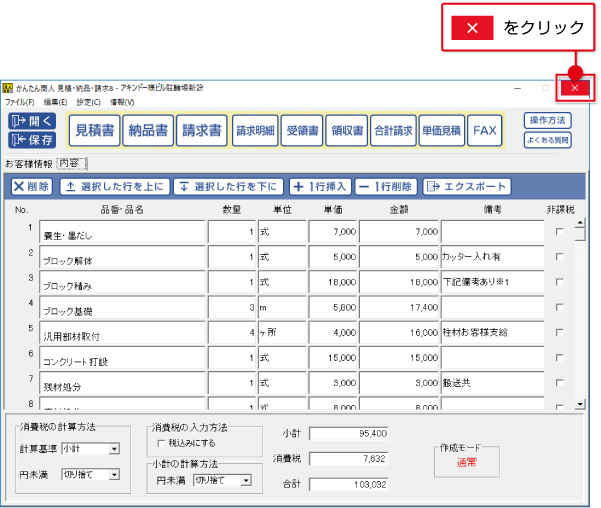Delete row using the 削除 button

click(x=32, y=186)
